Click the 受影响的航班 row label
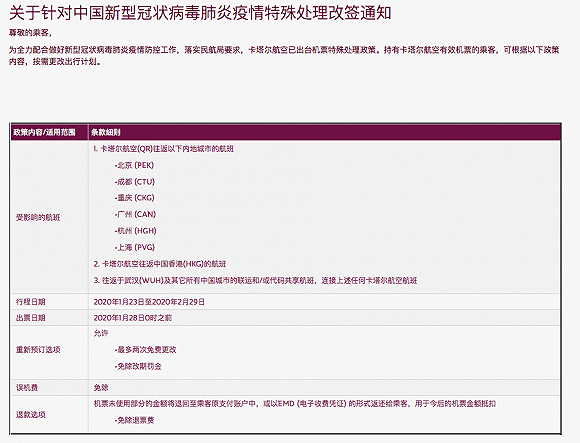The height and width of the screenshot is (443, 580). click(x=38, y=217)
